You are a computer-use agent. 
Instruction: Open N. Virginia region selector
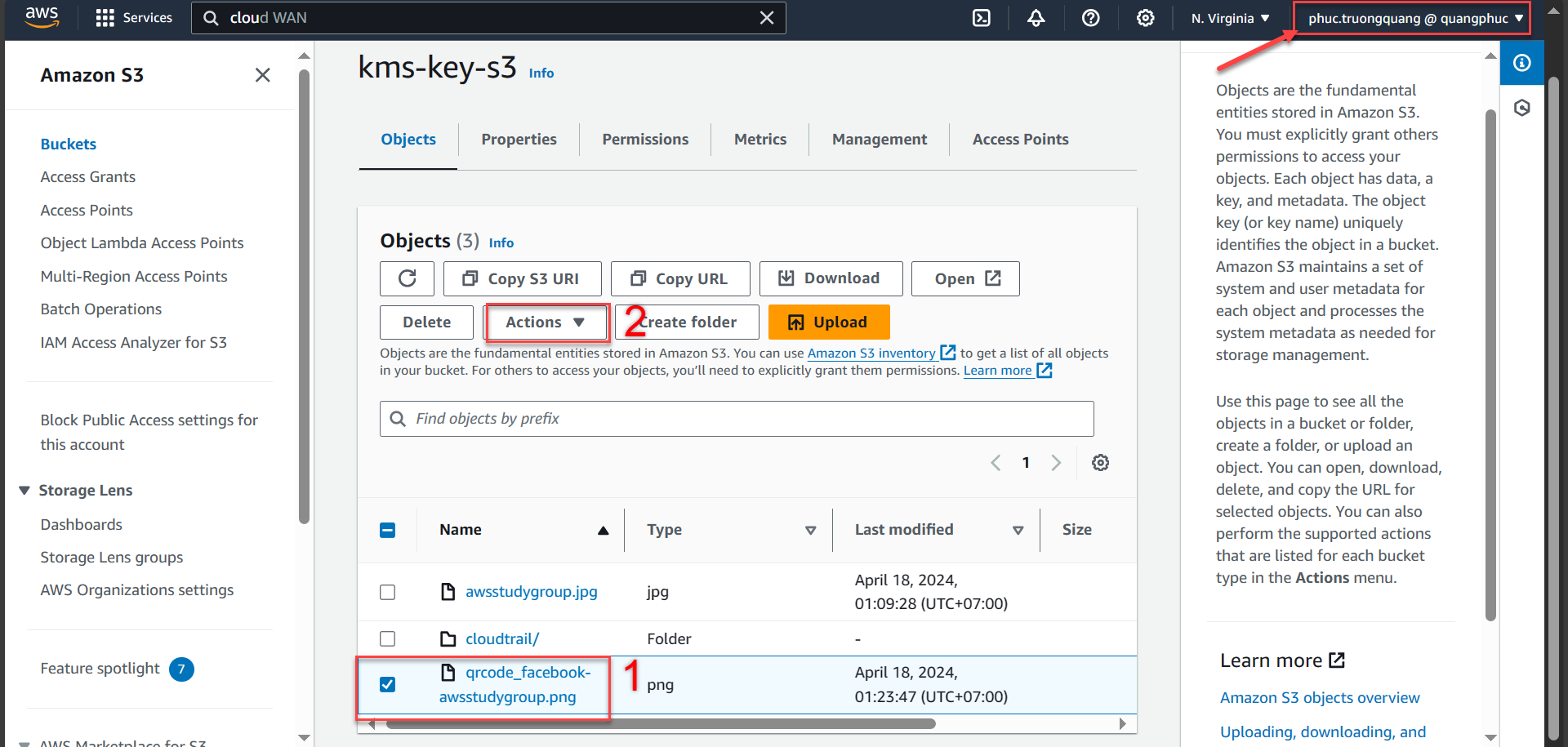point(1230,18)
